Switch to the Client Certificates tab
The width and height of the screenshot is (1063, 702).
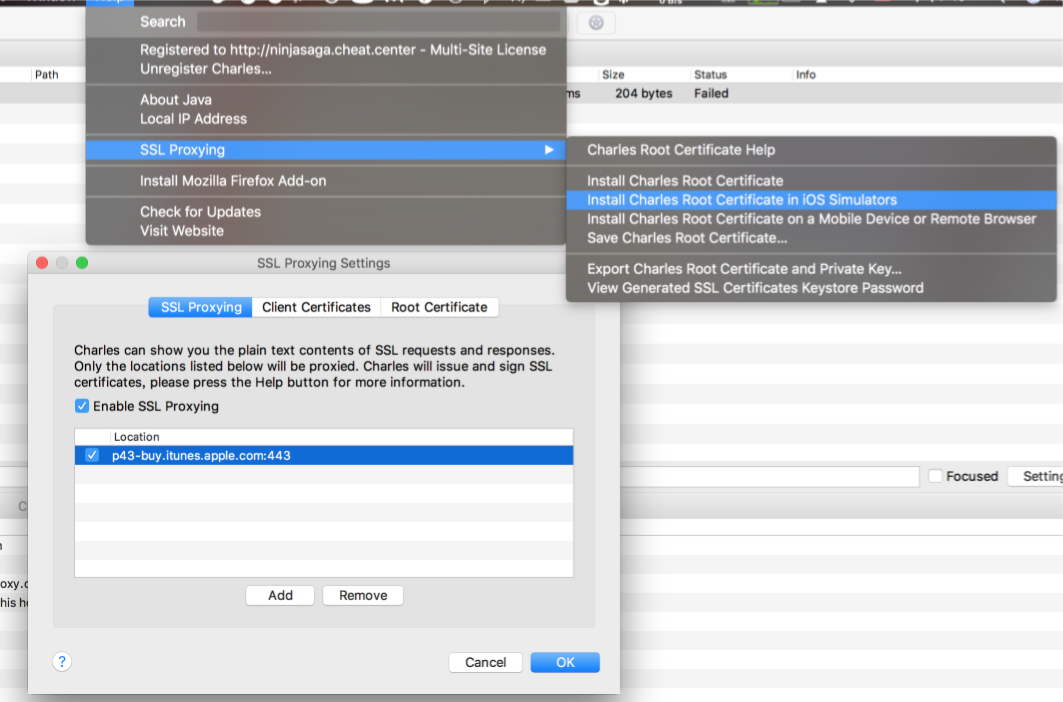tap(316, 307)
